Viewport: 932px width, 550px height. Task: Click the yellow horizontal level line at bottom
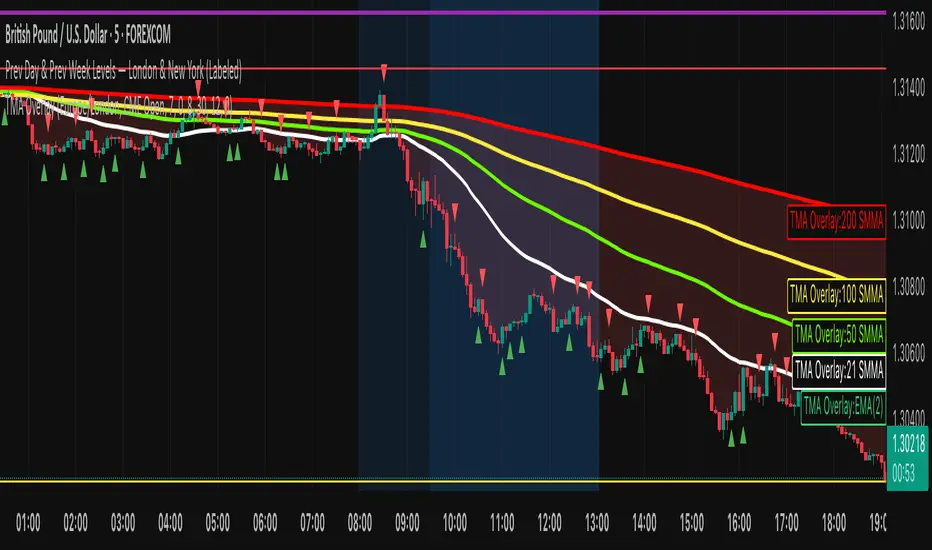point(443,480)
